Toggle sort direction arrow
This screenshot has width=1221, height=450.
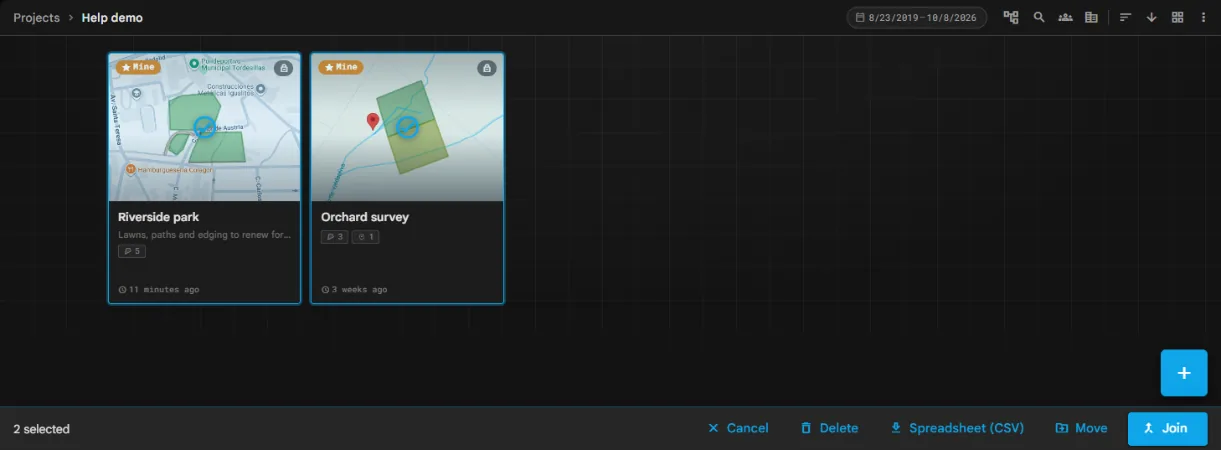coord(1151,18)
